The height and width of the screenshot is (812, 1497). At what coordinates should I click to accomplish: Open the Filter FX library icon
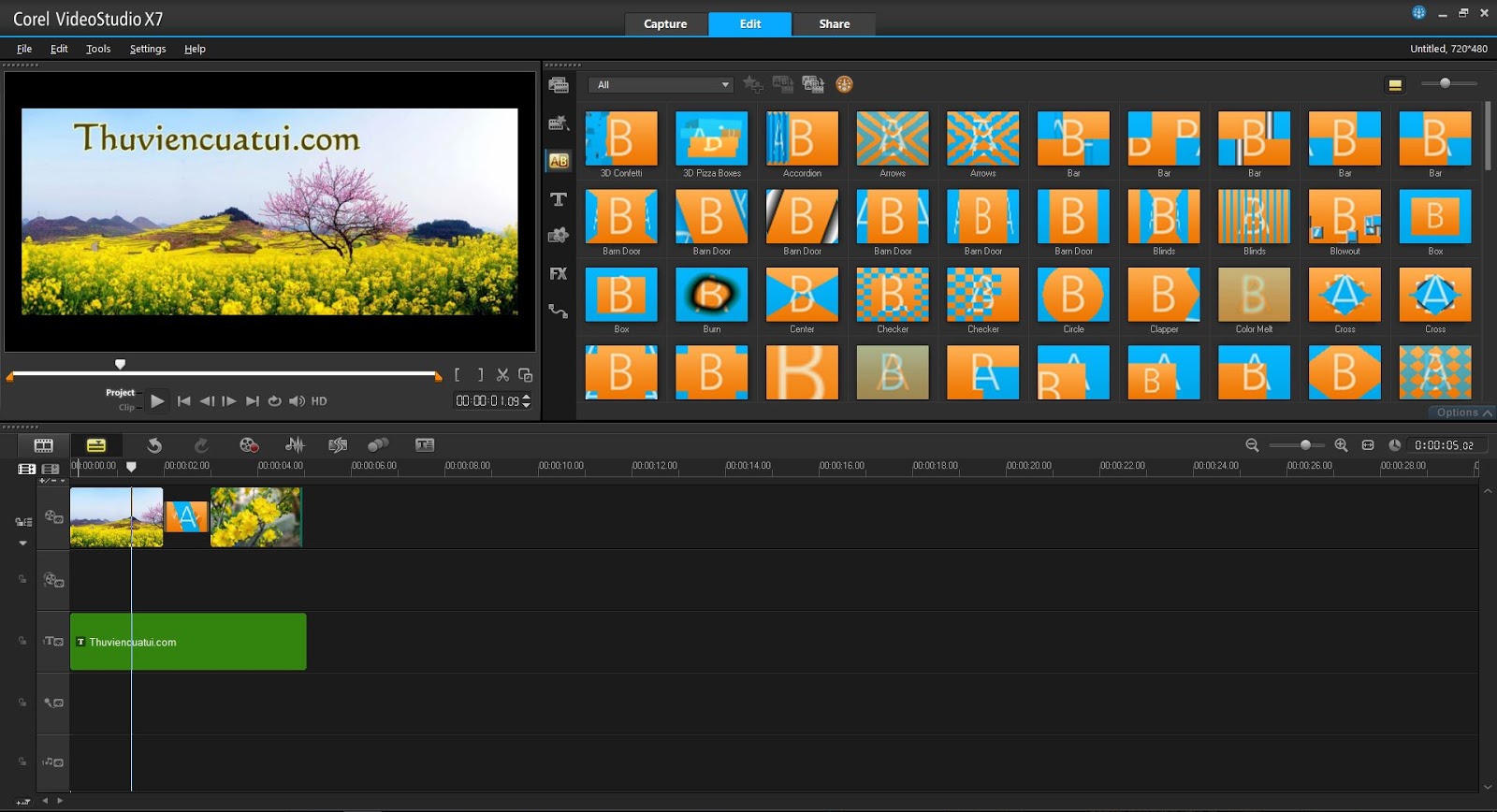[559, 273]
